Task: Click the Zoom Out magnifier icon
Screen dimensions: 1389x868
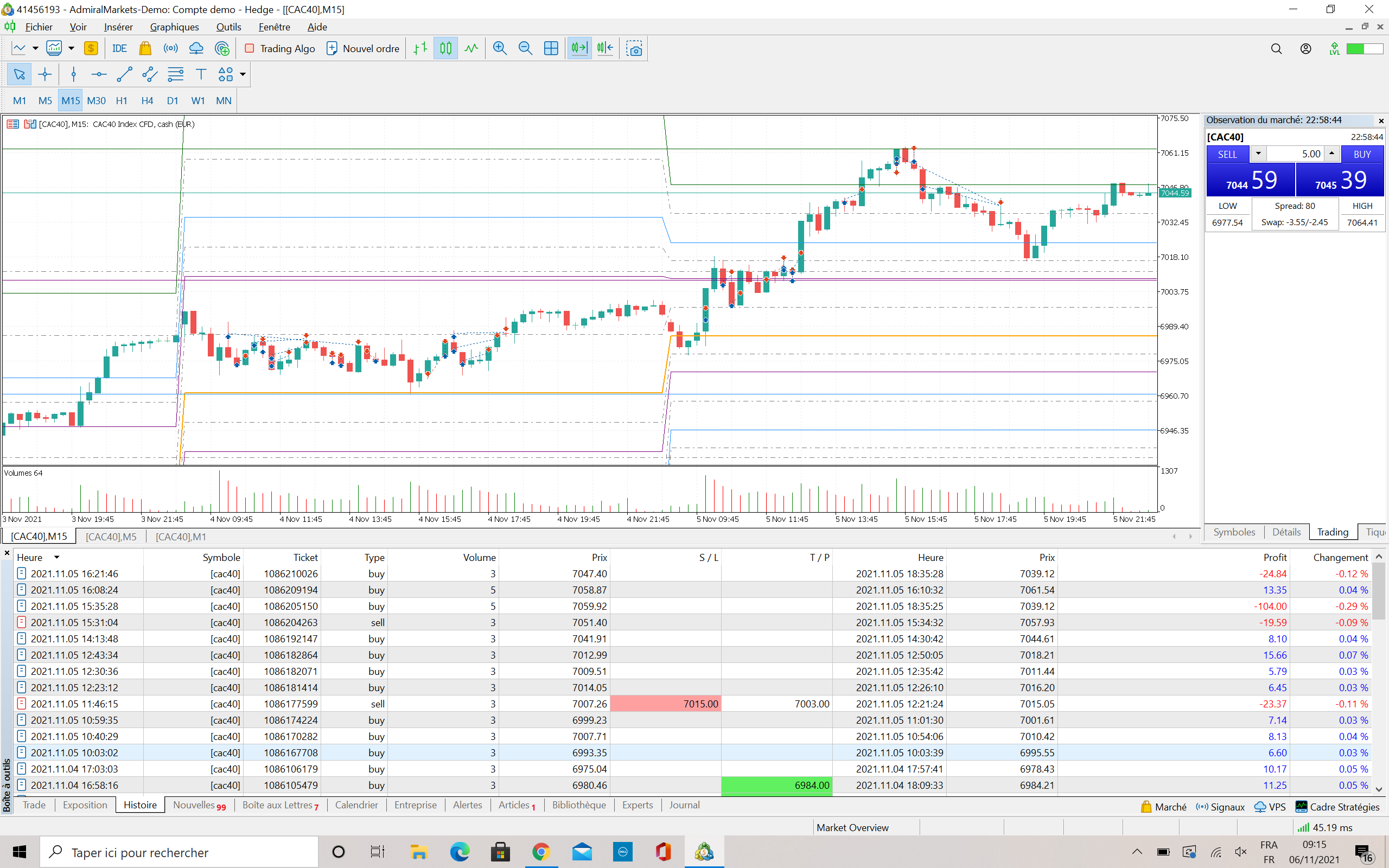Action: point(525,49)
